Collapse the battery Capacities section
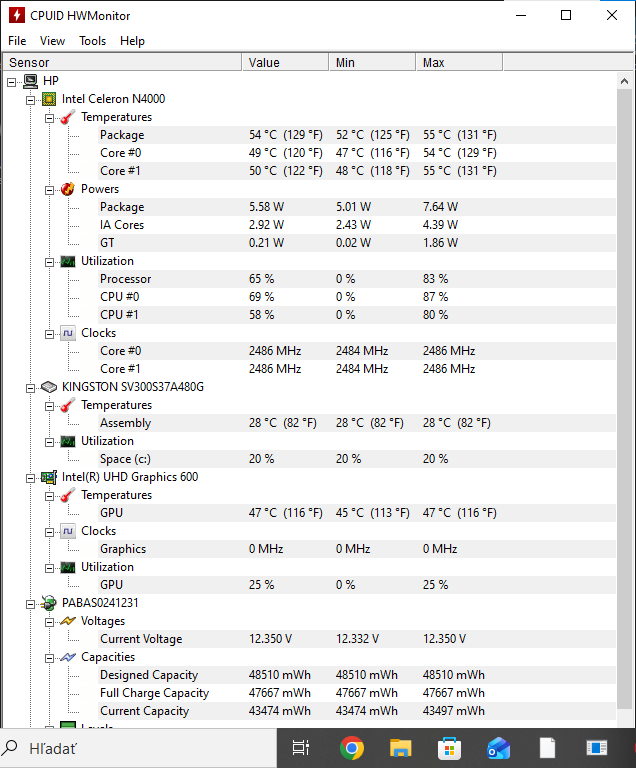This screenshot has height=768, width=636. [49, 657]
